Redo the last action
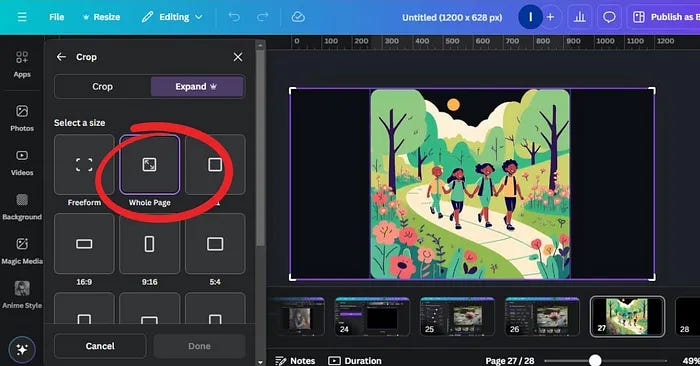The width and height of the screenshot is (700, 366). pos(262,17)
